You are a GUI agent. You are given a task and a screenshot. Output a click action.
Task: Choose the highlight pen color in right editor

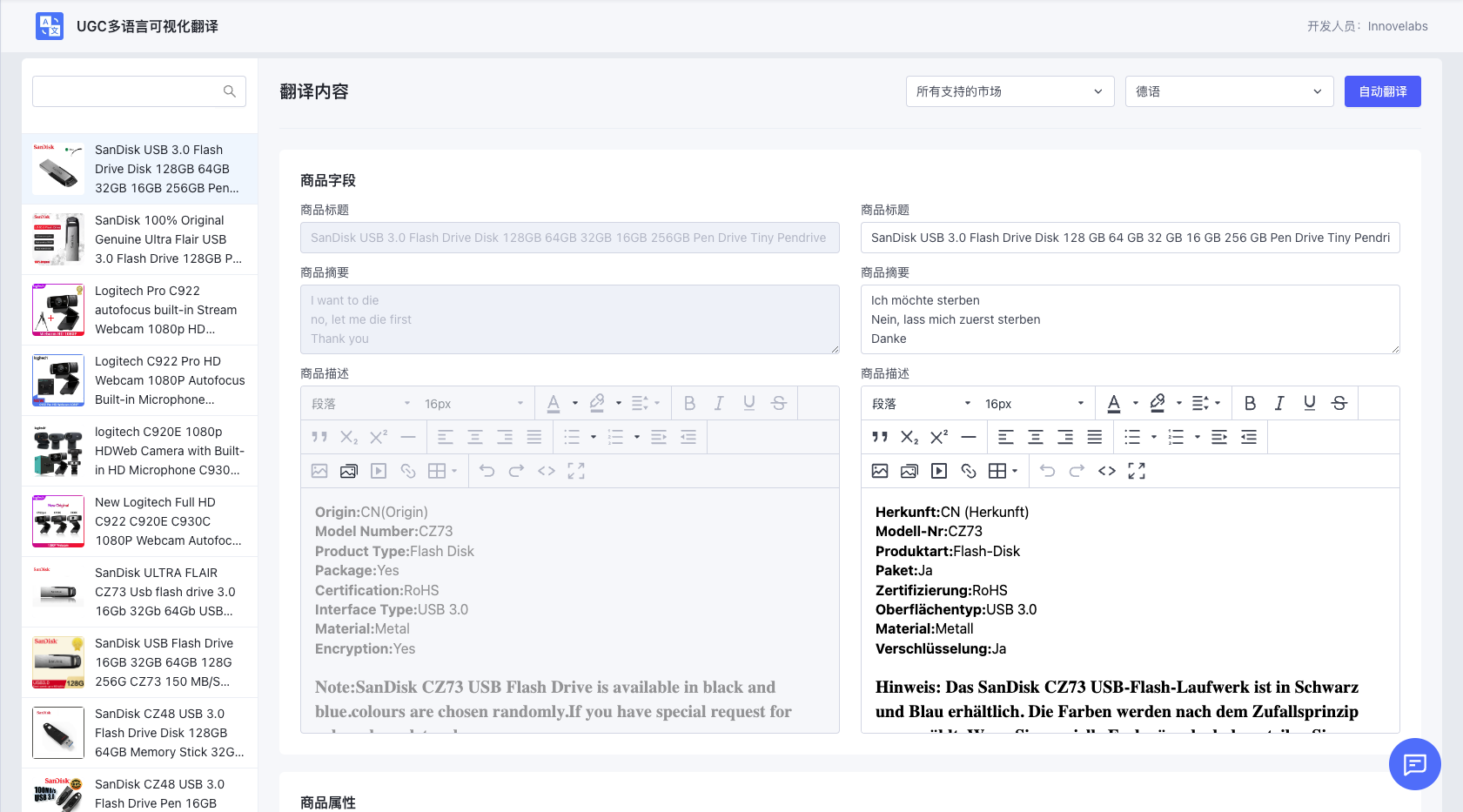pyautogui.click(x=1158, y=403)
